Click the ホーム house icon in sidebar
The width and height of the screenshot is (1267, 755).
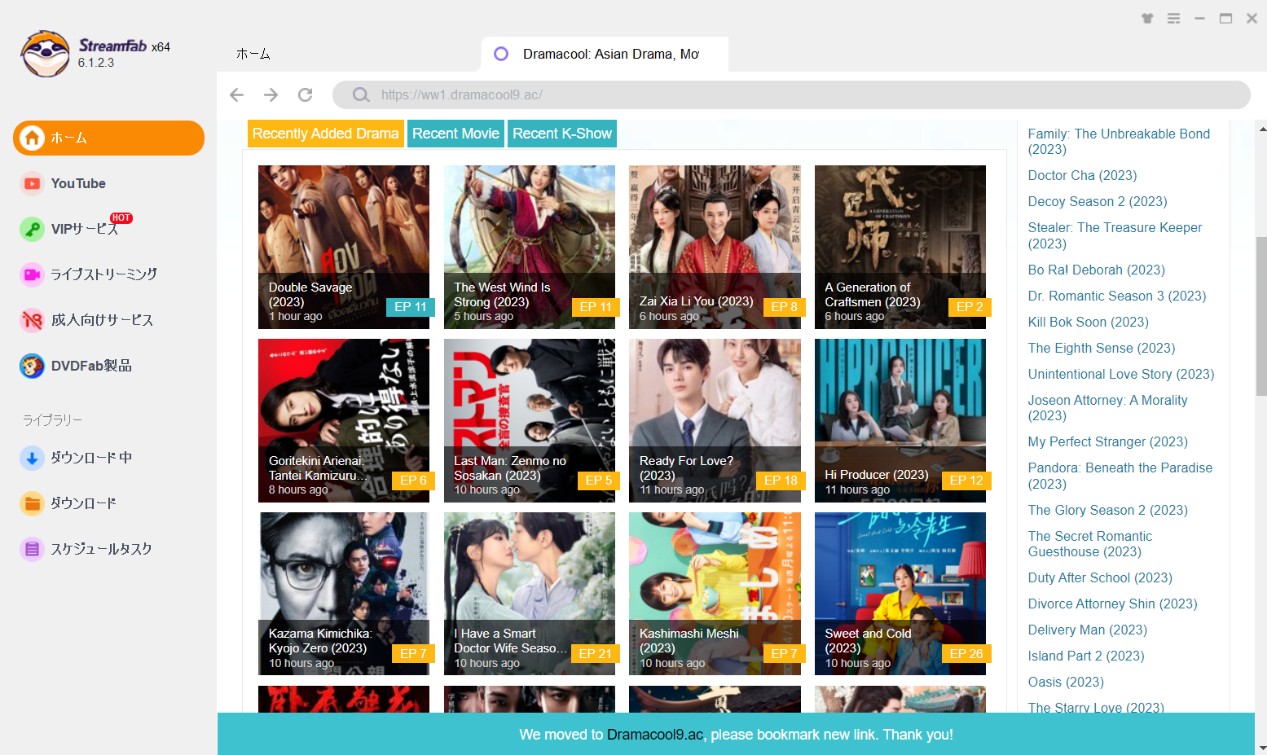(32, 138)
